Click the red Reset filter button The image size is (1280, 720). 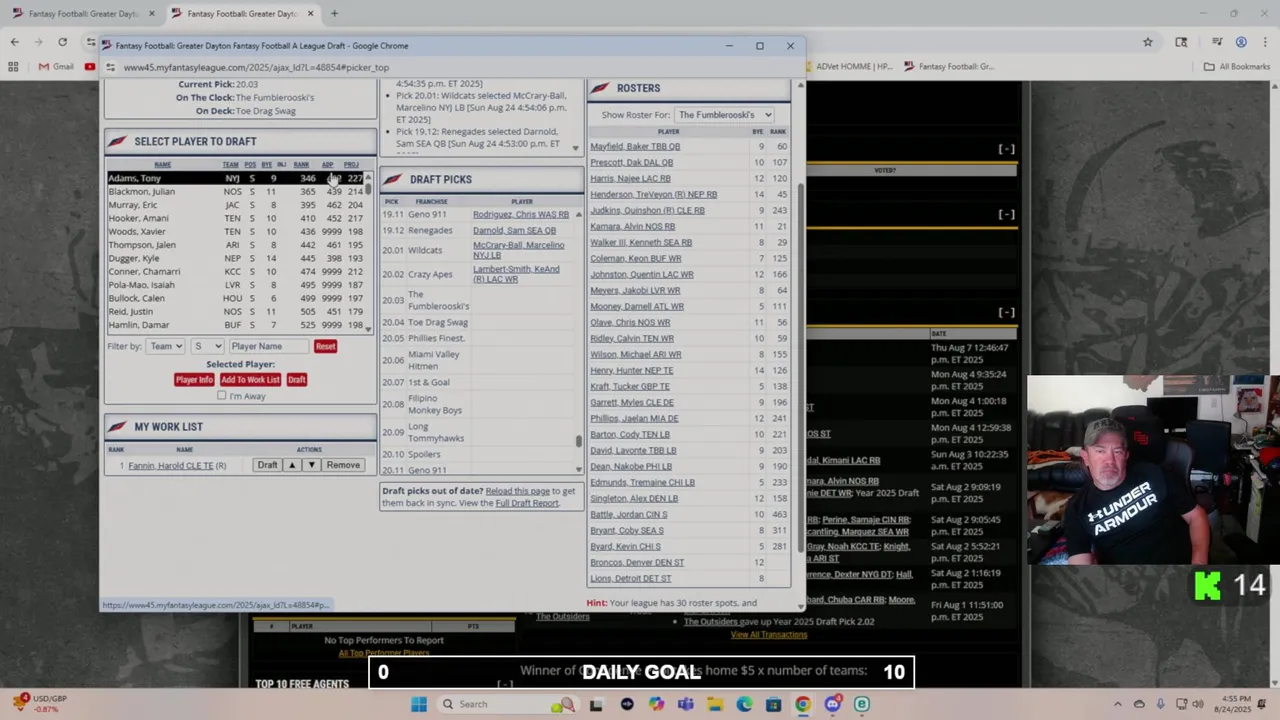325,346
